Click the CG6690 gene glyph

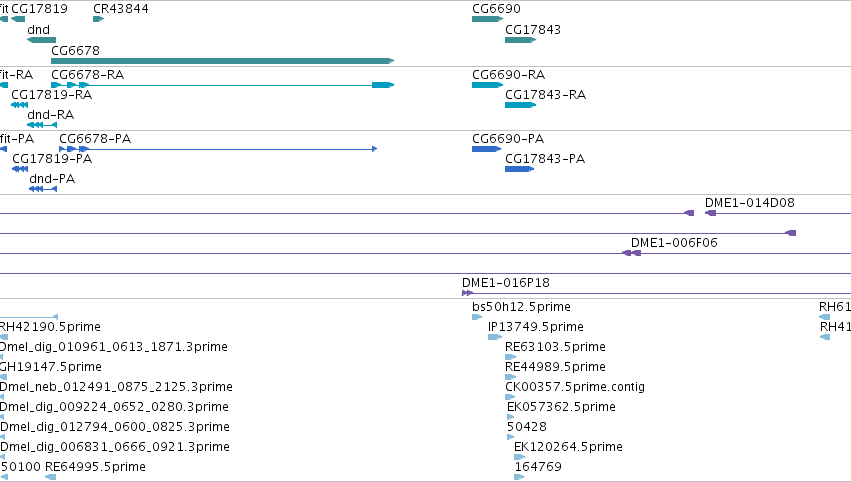pos(487,19)
